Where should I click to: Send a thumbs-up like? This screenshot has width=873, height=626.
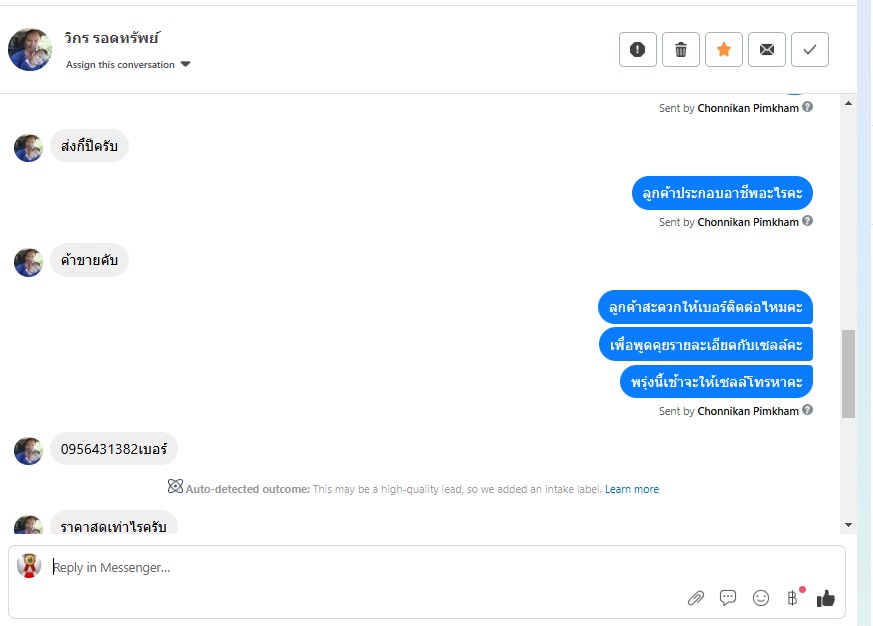click(825, 598)
